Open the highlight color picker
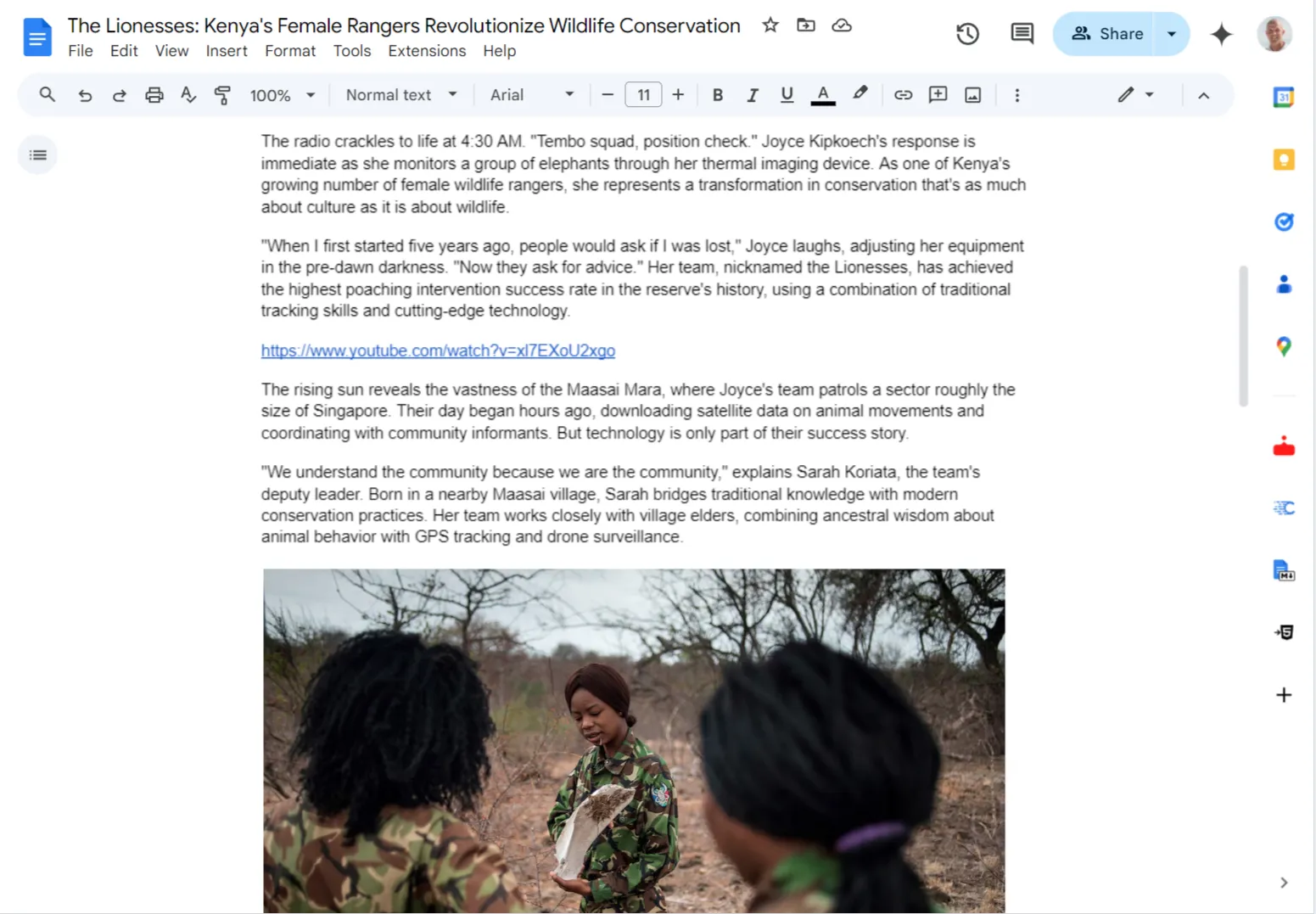This screenshot has width=1316, height=914. (x=860, y=95)
